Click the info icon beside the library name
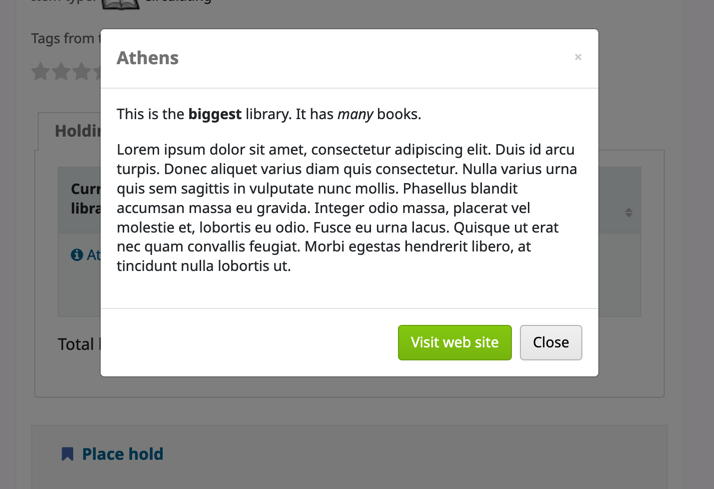 click(x=77, y=255)
